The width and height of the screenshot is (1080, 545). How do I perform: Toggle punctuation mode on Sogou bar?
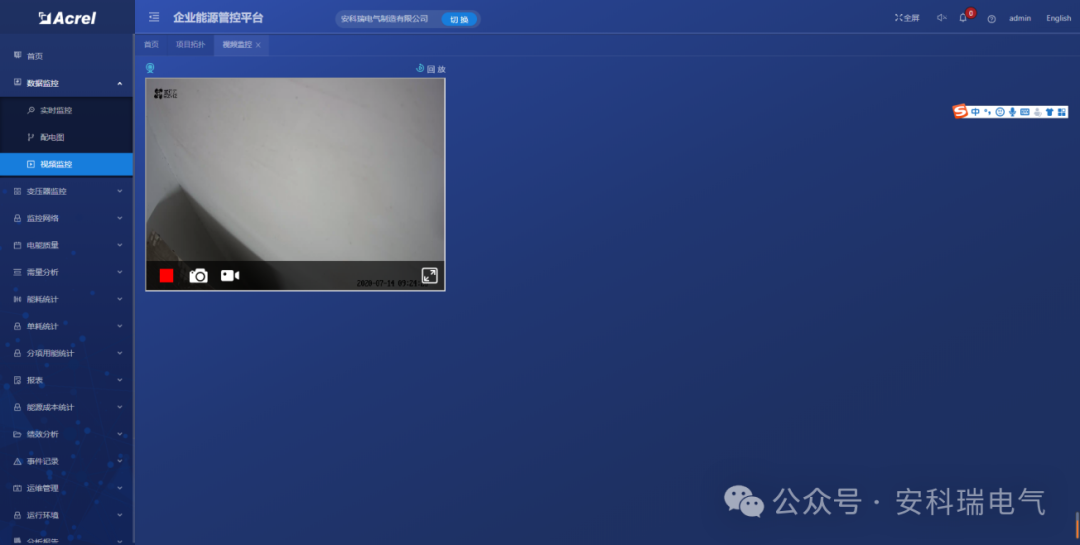click(x=988, y=112)
